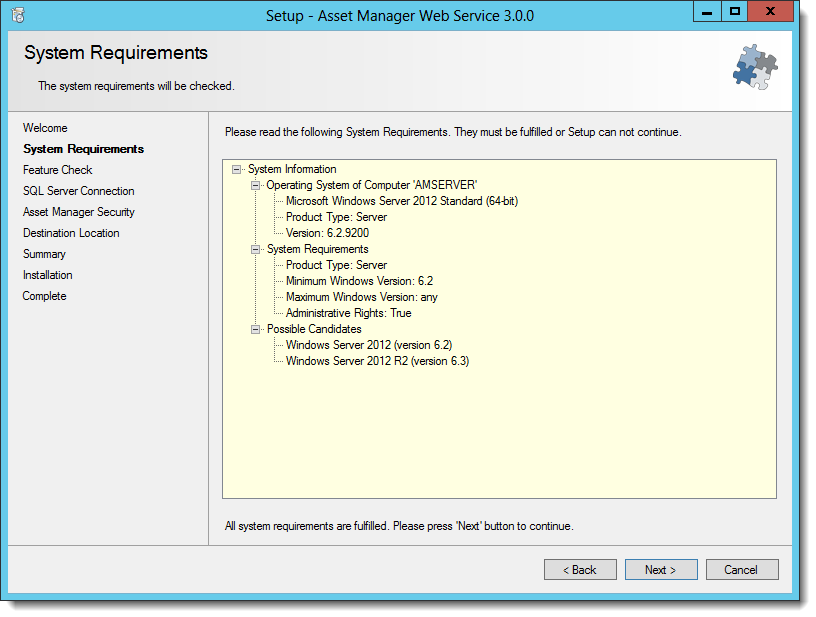Click the Possible Candidates label

tap(314, 329)
